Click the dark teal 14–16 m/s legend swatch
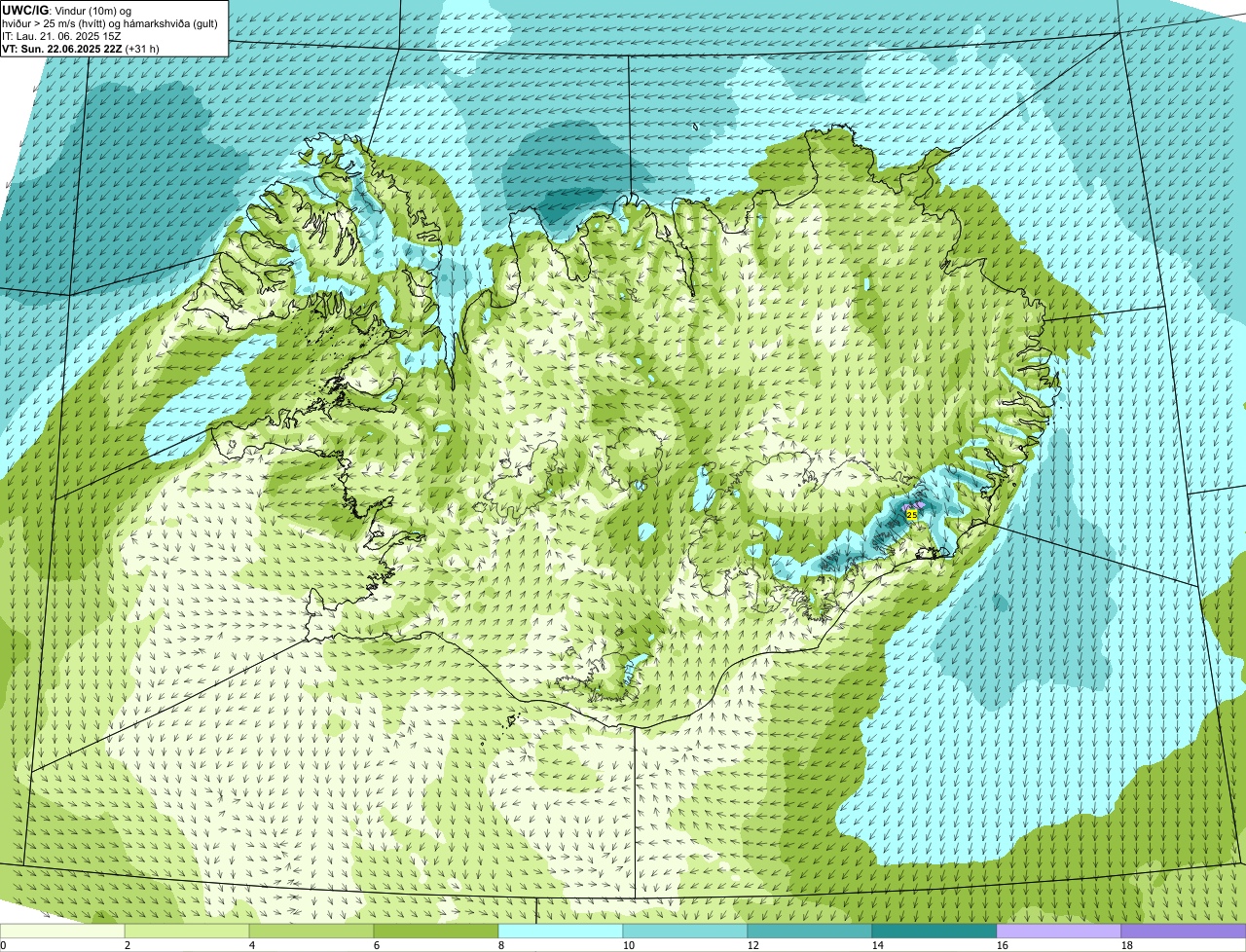The width and height of the screenshot is (1246, 952). (x=934, y=932)
